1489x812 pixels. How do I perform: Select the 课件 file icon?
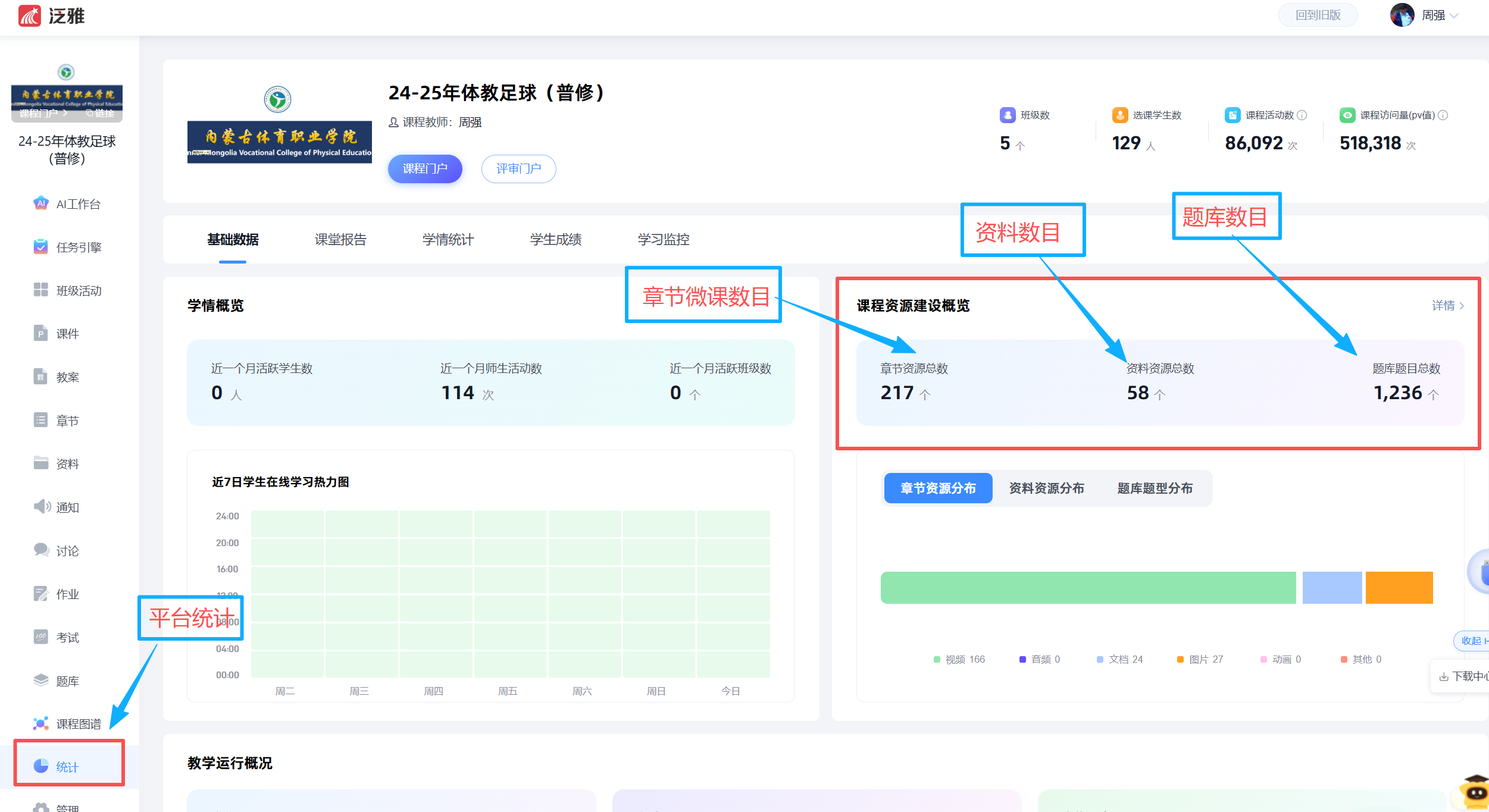(40, 333)
